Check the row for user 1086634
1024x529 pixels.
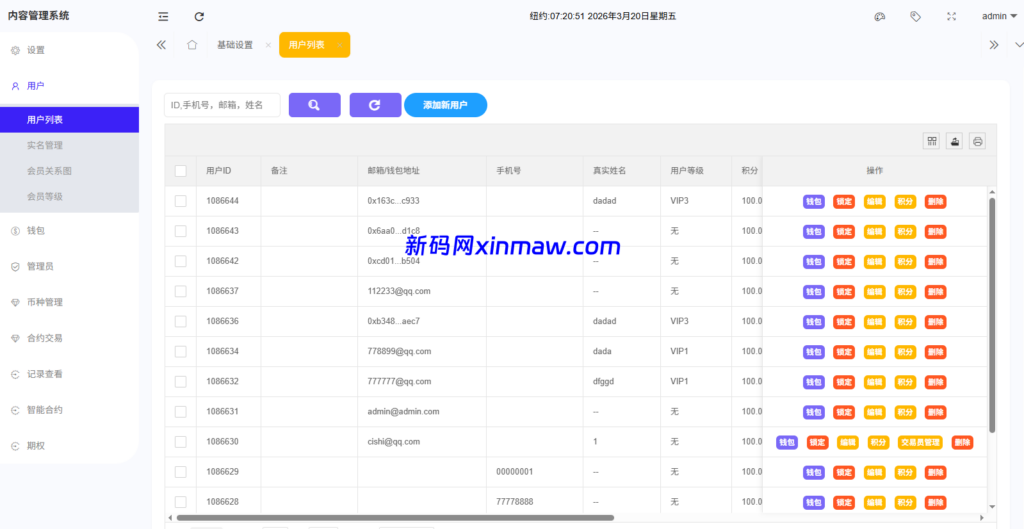coord(181,351)
